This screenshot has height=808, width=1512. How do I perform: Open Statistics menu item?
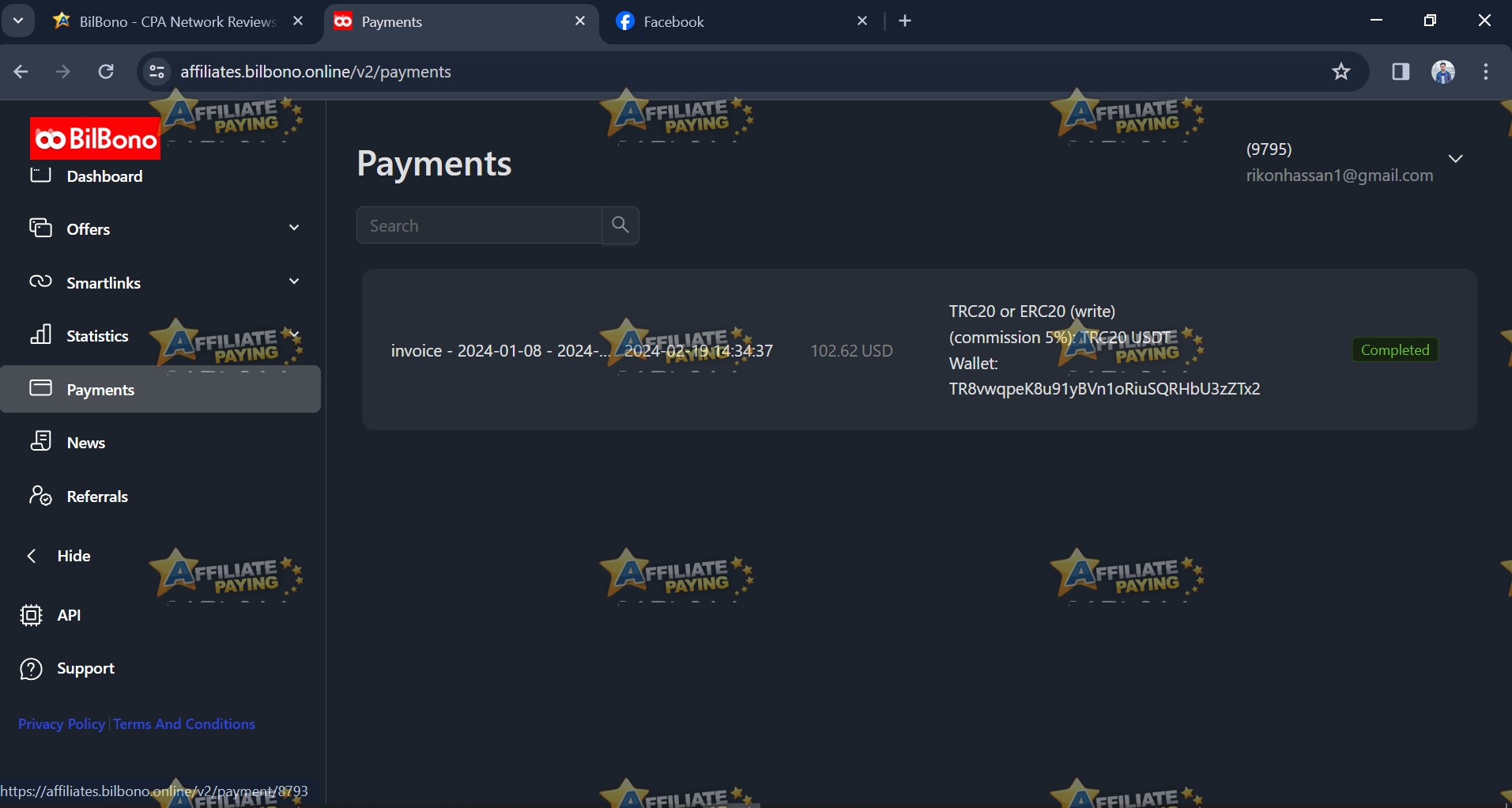(98, 336)
